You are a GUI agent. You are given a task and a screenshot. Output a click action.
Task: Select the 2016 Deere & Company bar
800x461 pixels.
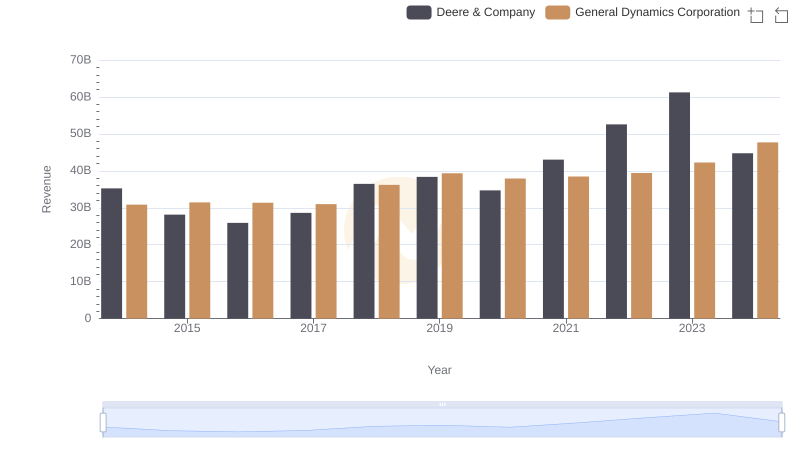238,271
